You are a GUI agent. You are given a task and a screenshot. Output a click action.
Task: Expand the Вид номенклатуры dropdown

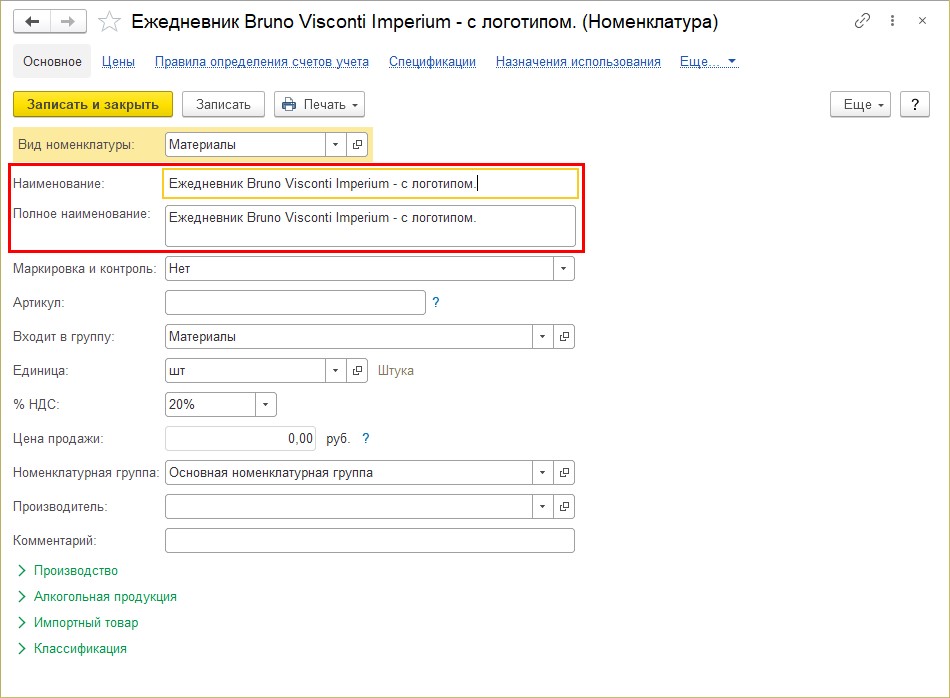pos(336,145)
